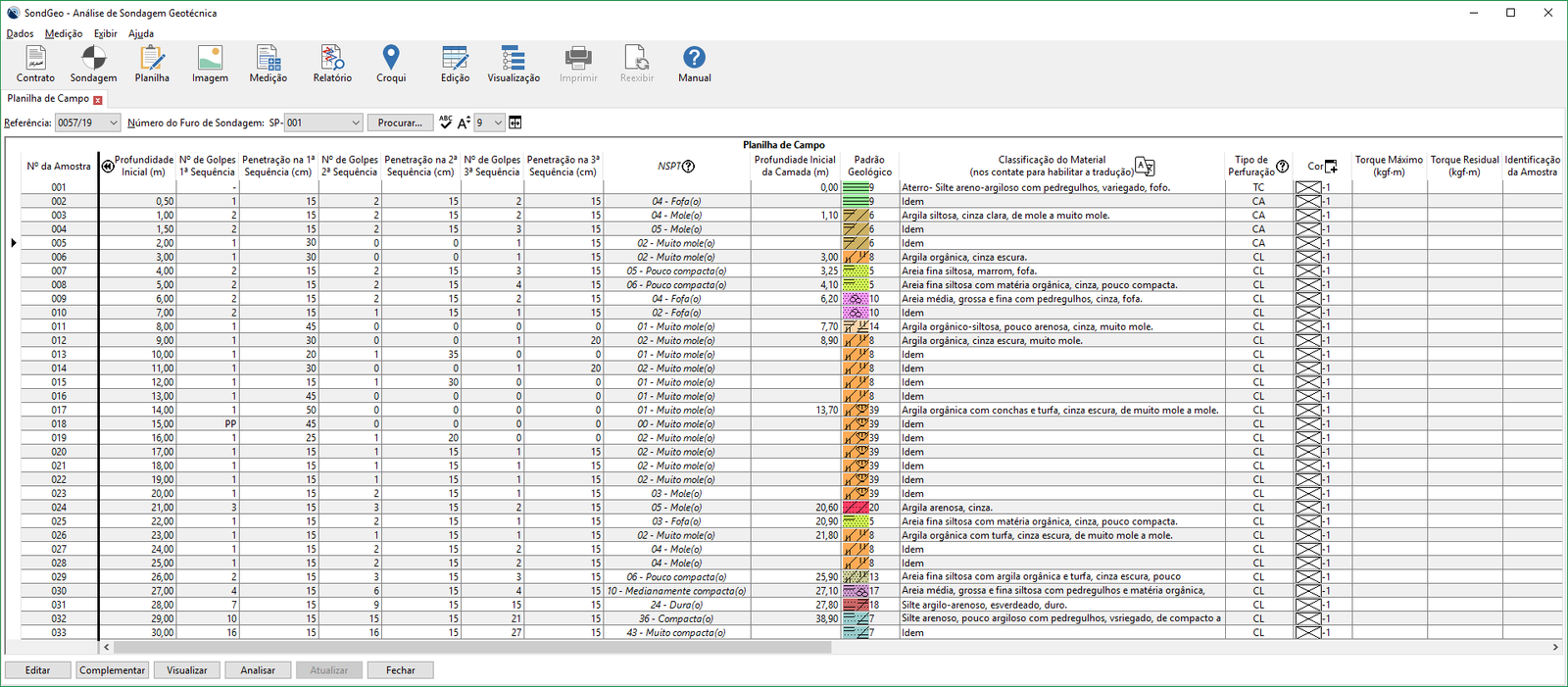Open the Dados menu
1568x687 pixels.
click(x=20, y=33)
